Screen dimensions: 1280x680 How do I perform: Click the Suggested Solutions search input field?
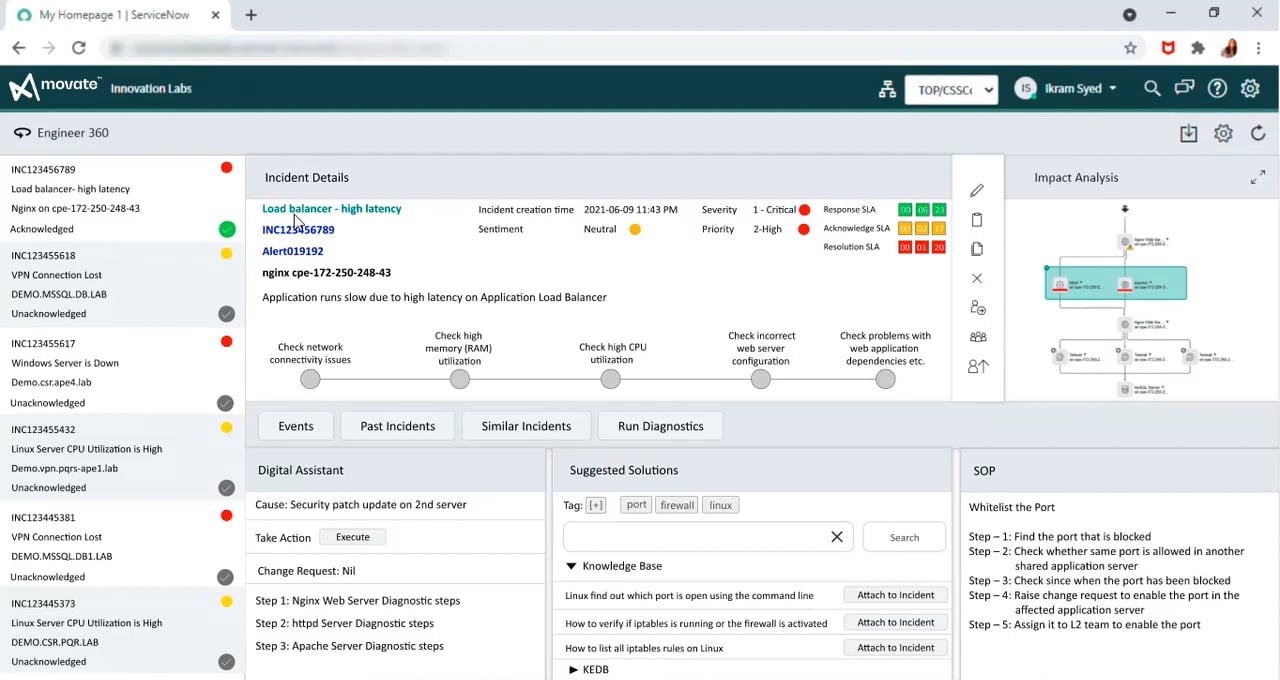[x=696, y=537]
